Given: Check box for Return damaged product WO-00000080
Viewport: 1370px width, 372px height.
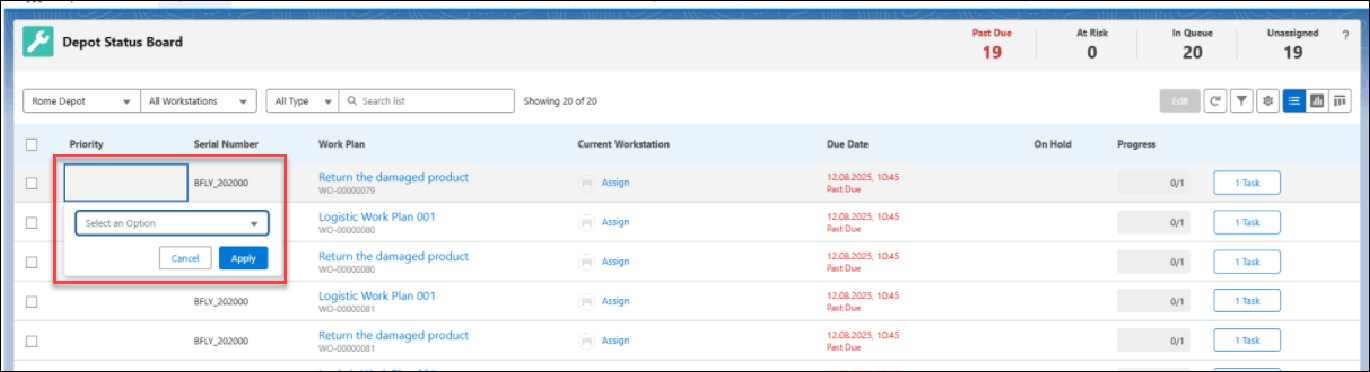Looking at the screenshot, I should click(32, 262).
